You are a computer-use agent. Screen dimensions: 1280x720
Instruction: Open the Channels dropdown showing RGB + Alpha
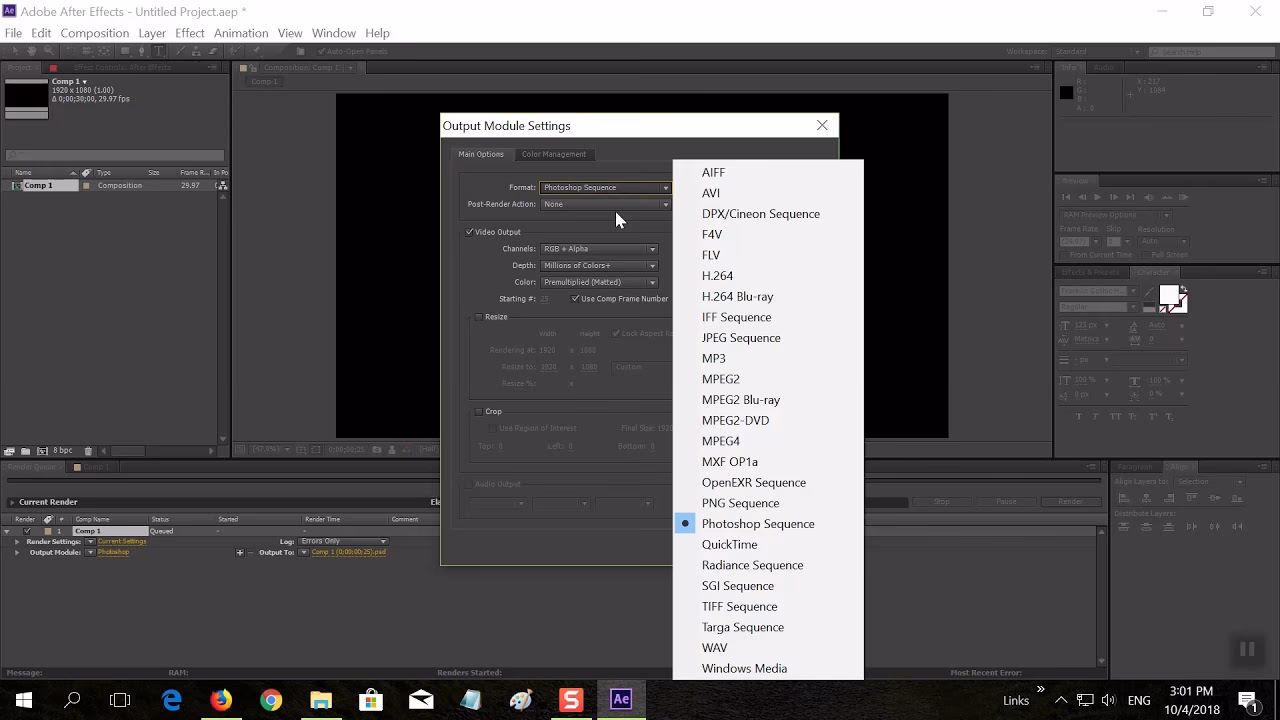coord(599,249)
